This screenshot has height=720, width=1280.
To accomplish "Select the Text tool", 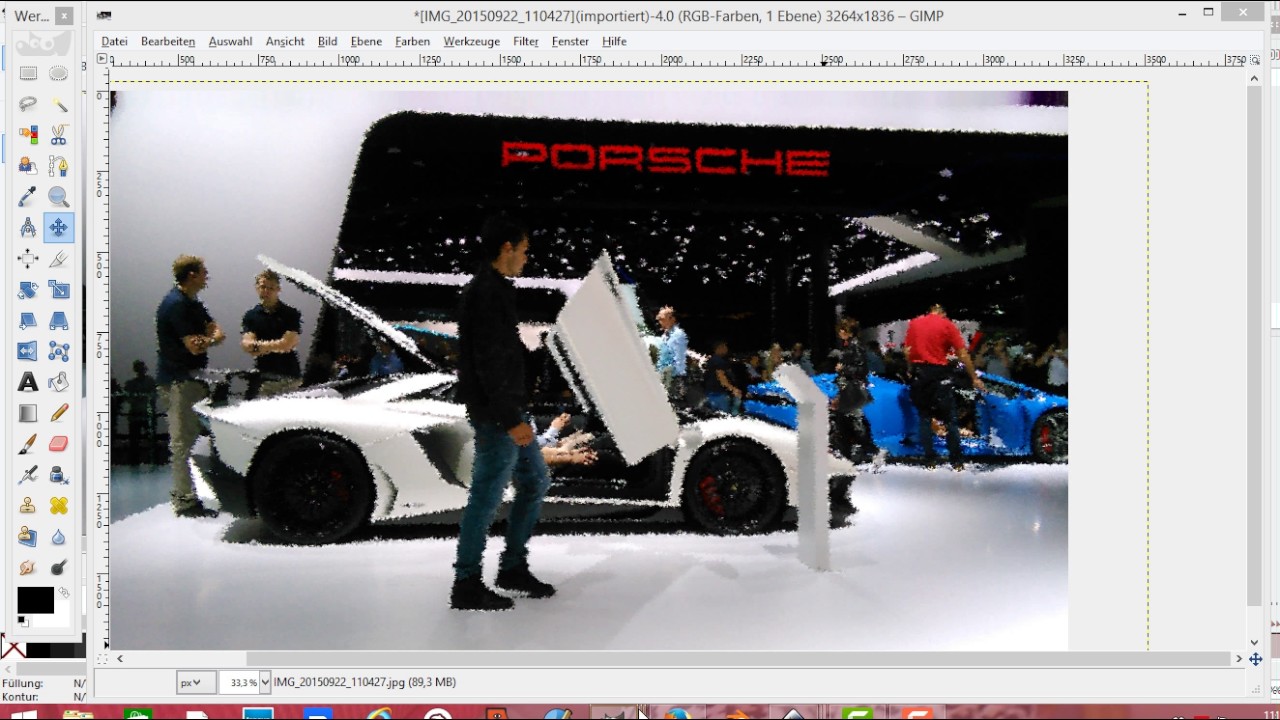I will (x=28, y=382).
